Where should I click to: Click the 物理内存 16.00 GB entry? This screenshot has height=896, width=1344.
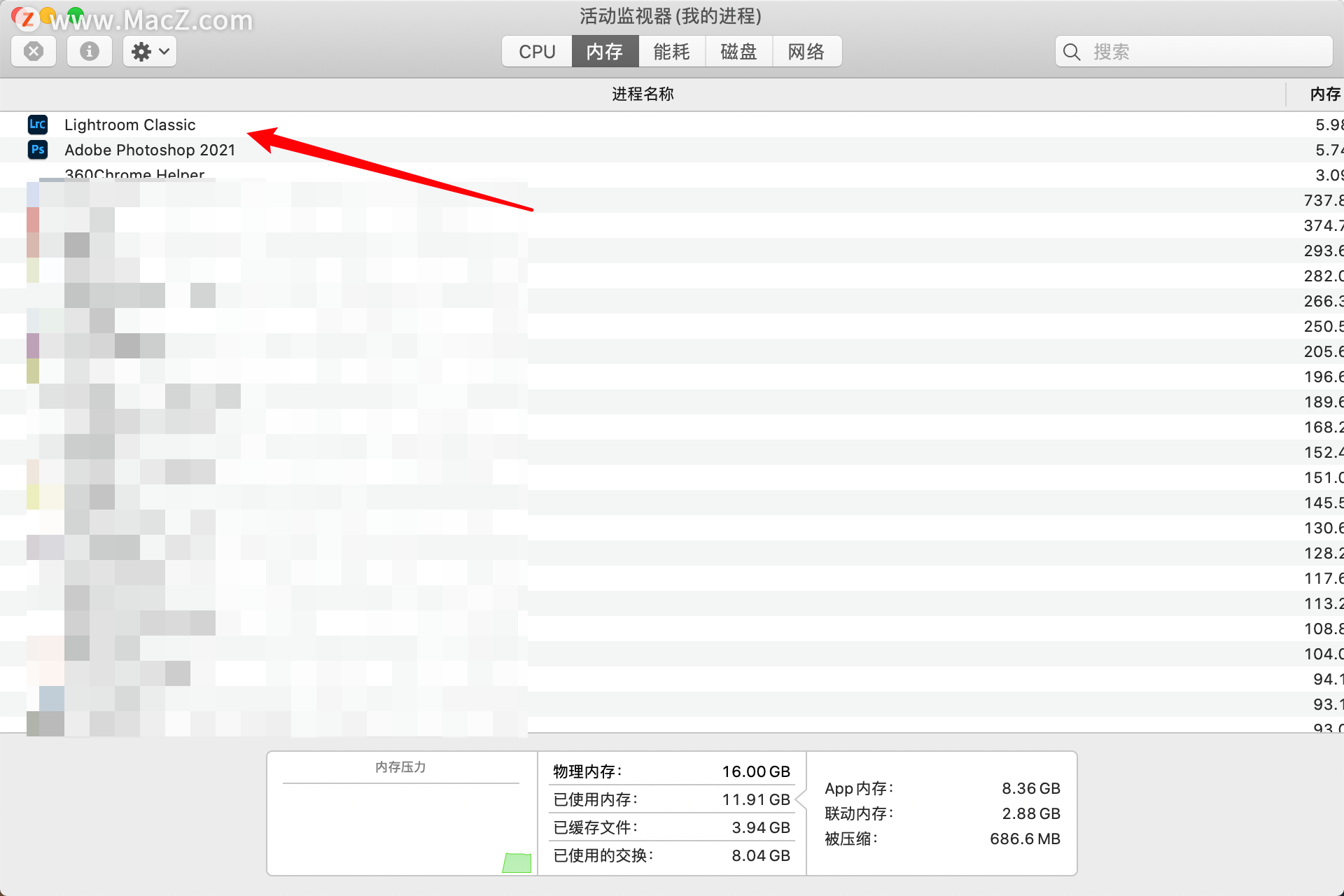(x=671, y=771)
